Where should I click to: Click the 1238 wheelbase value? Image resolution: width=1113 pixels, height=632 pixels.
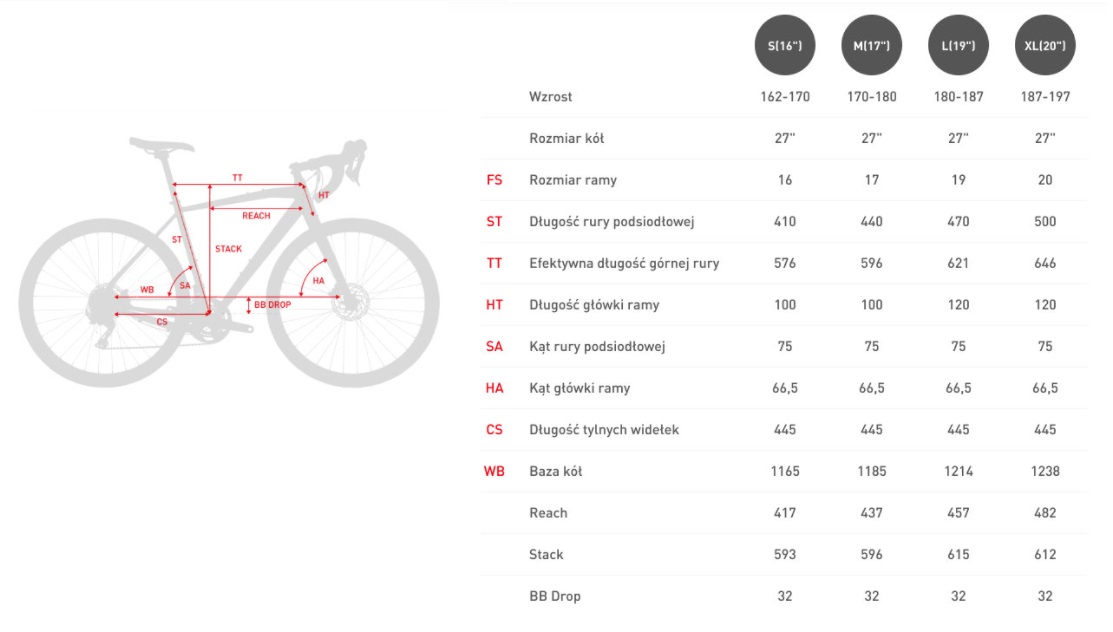coord(1045,471)
